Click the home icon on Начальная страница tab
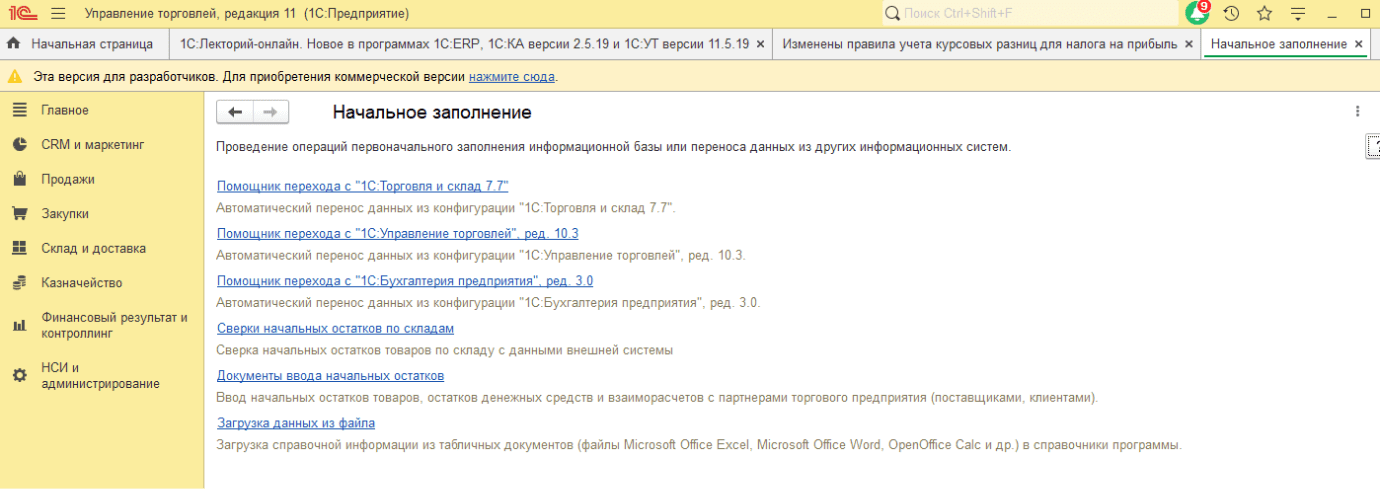 (x=14, y=44)
